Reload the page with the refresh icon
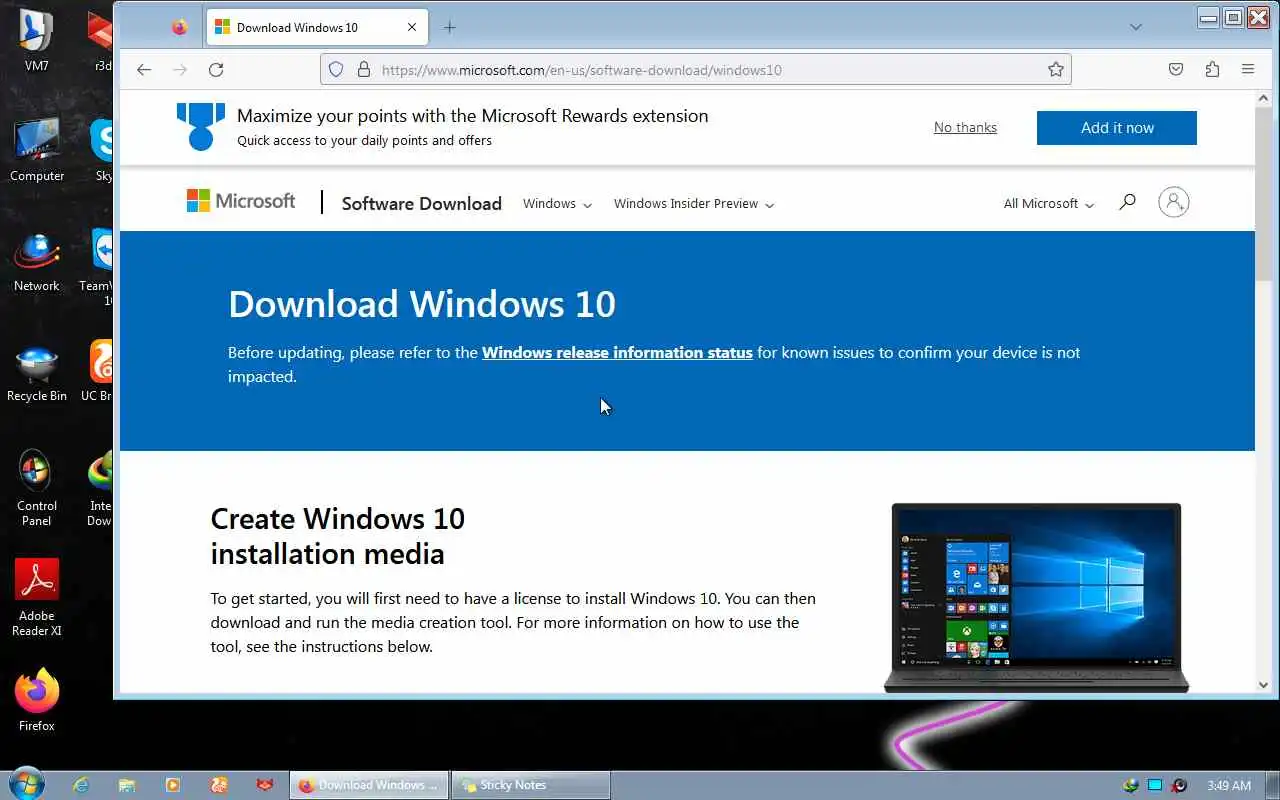The height and width of the screenshot is (800, 1280). click(216, 69)
